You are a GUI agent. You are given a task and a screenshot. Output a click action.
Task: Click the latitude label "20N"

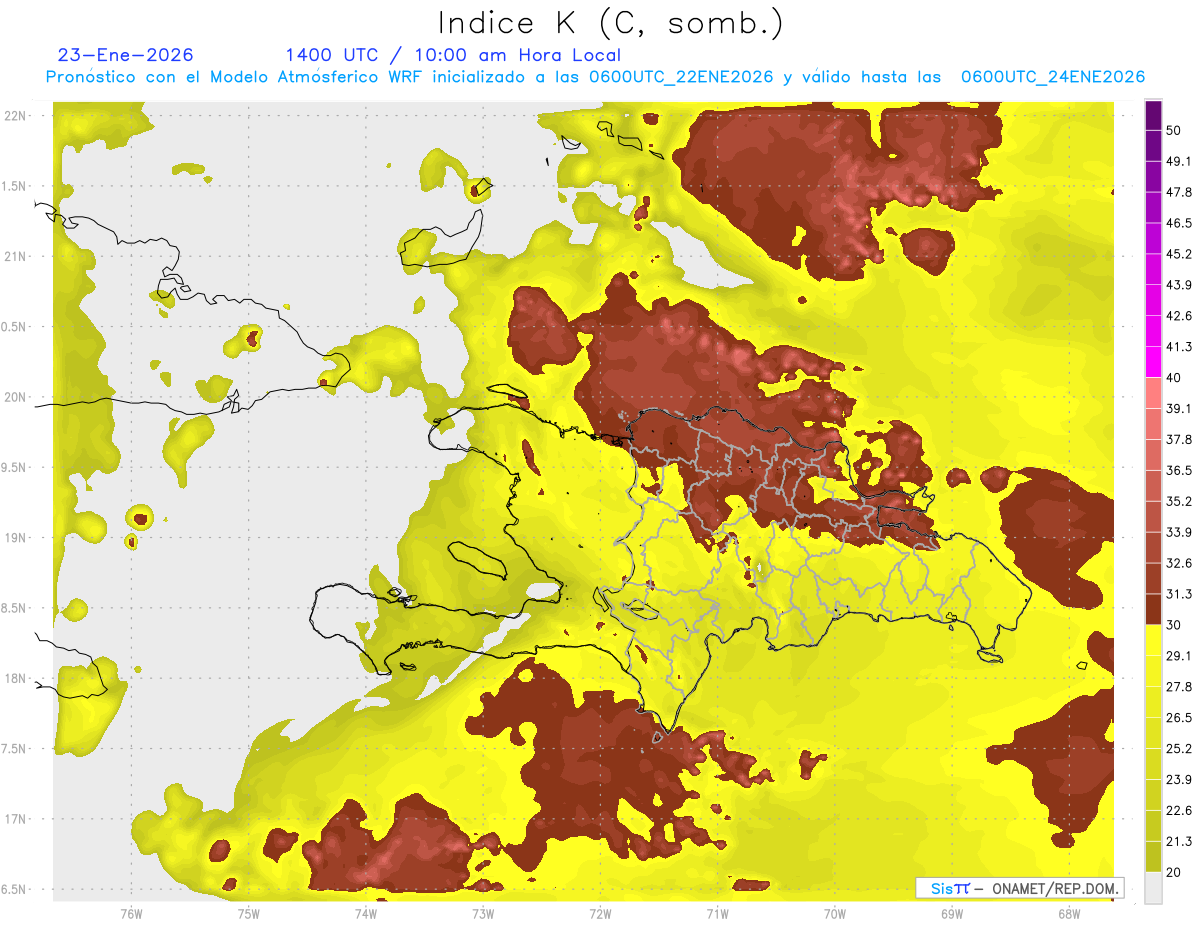coord(15,398)
